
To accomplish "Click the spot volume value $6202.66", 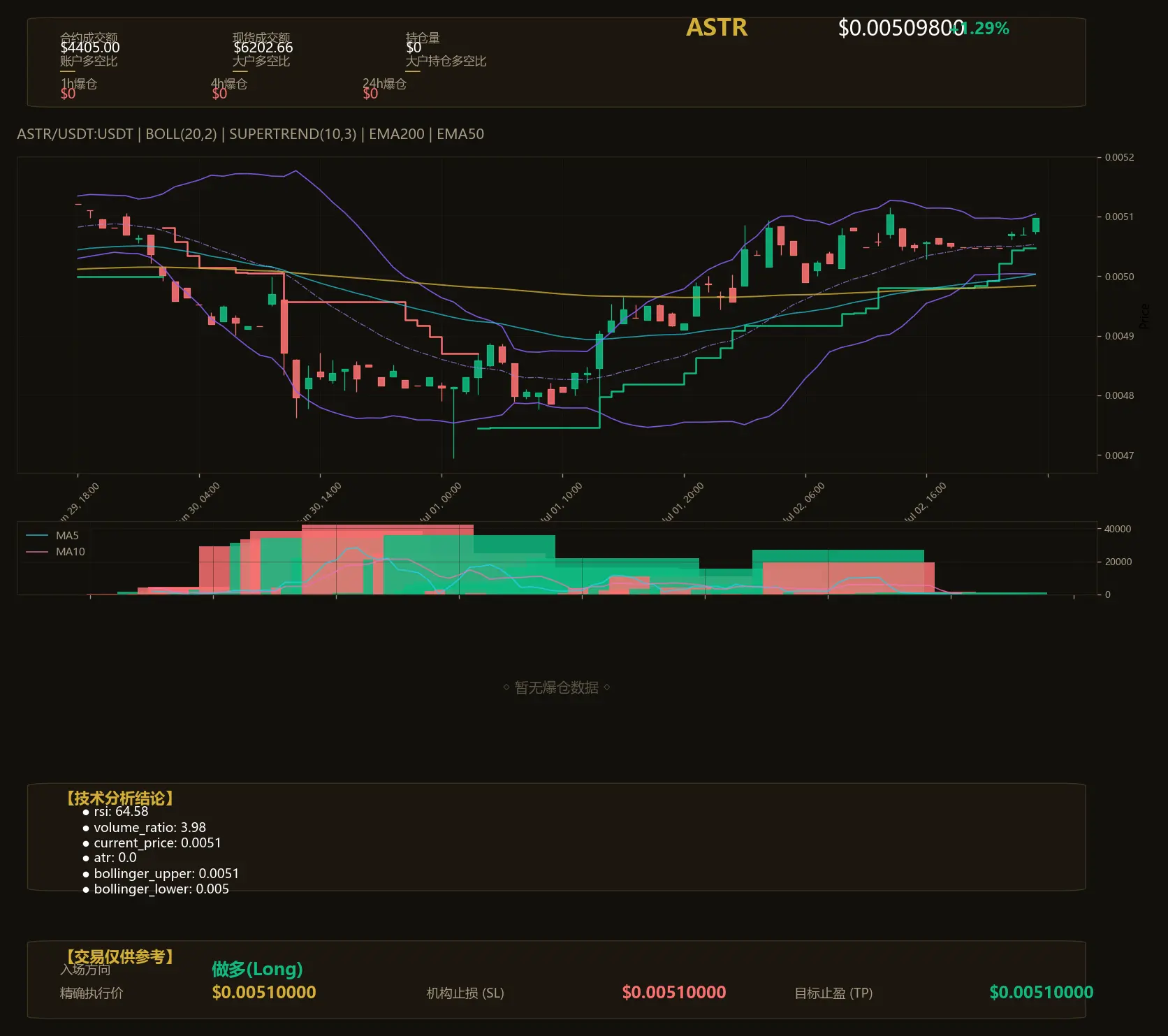I will 263,48.
